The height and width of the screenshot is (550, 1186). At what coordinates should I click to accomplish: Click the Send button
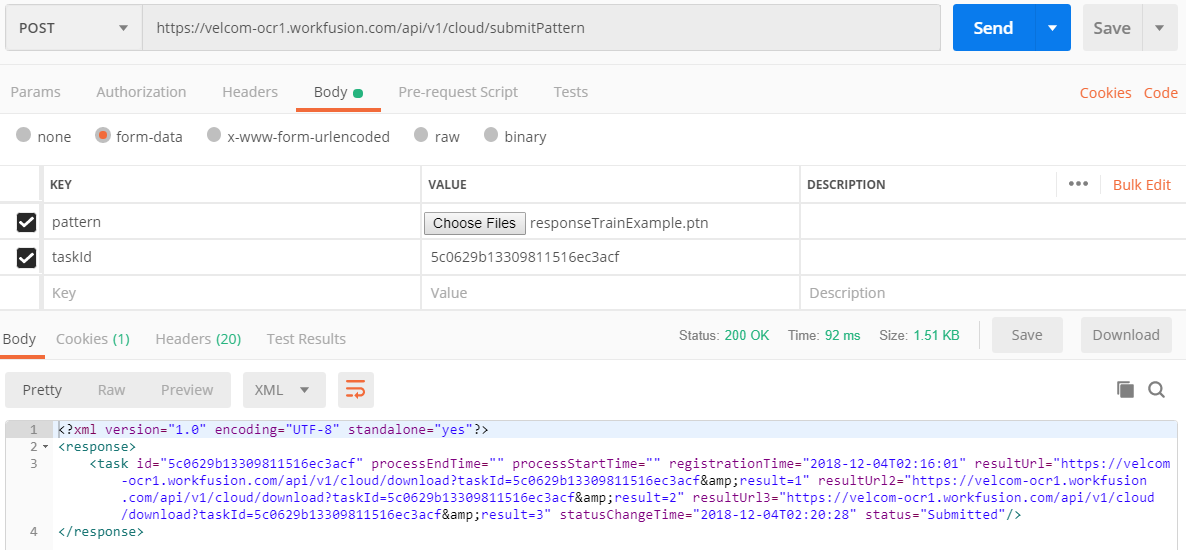tap(993, 28)
